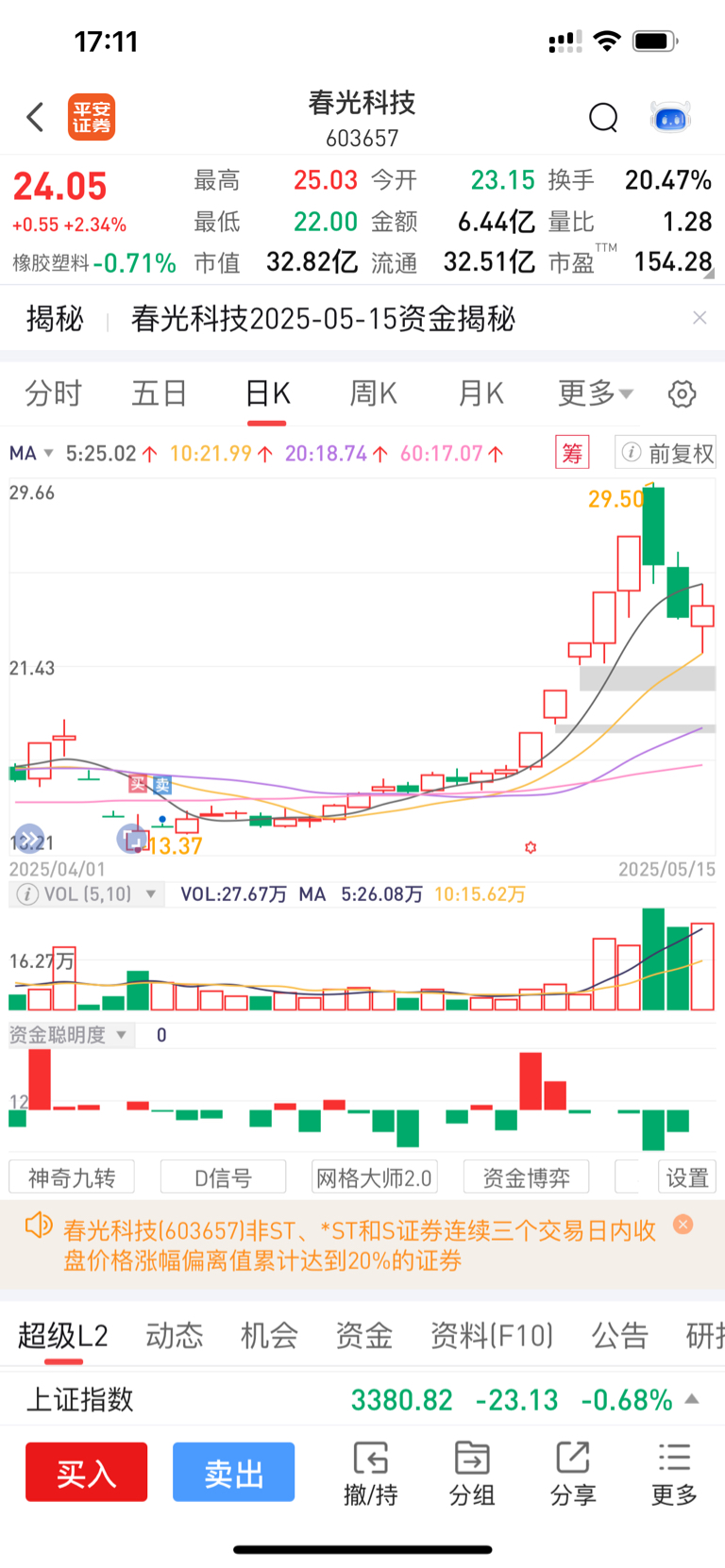The image size is (725, 1568).
Task: Tap the 换手 20.47% value
Action: pos(668,179)
